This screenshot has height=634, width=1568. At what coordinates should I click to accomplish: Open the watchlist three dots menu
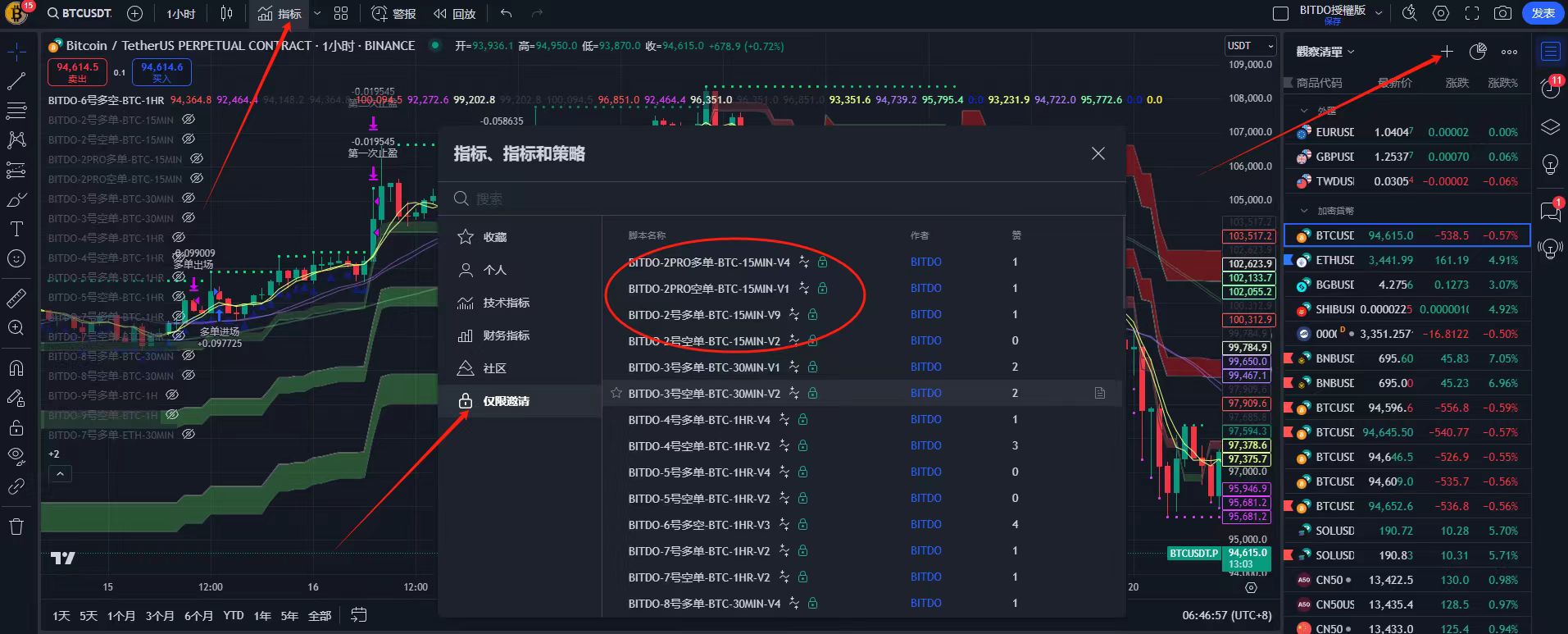(1509, 52)
